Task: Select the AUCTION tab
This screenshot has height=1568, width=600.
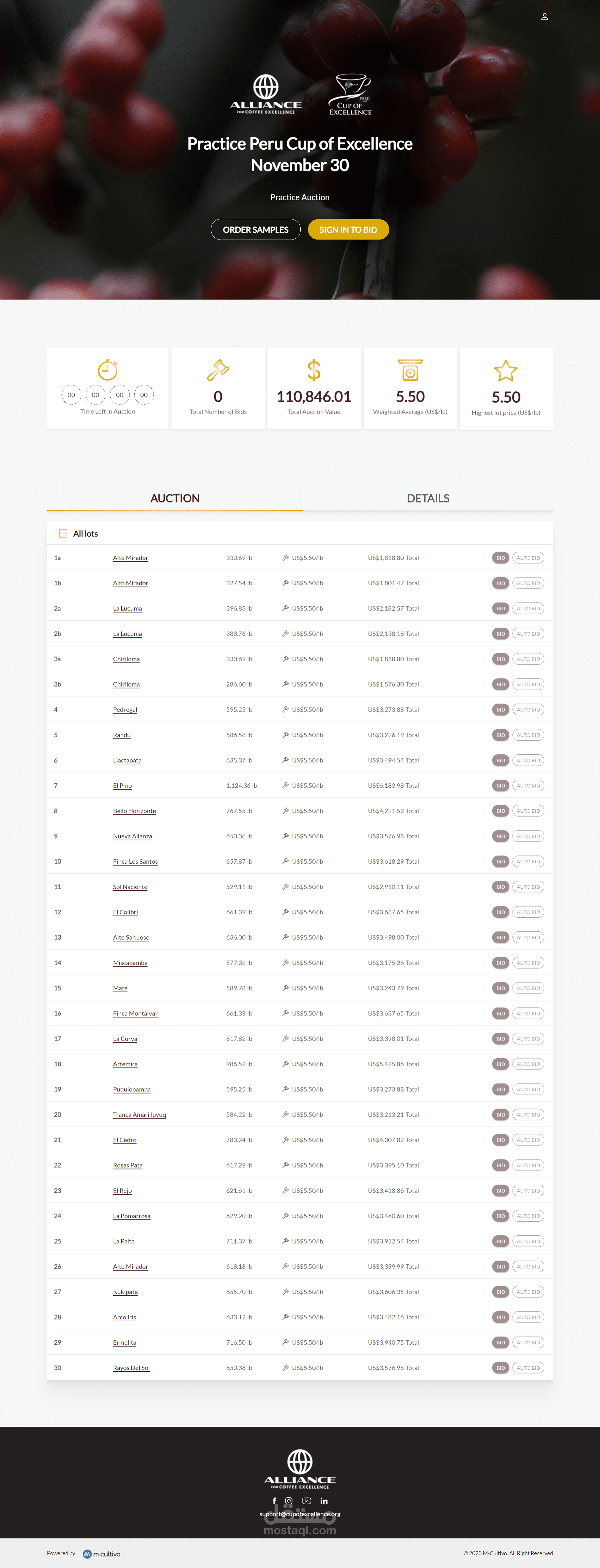Action: 175,498
